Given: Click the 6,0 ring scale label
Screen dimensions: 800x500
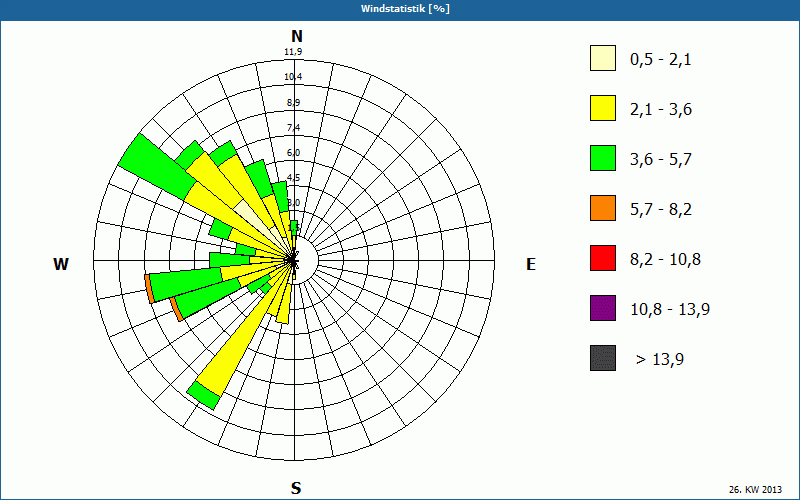Looking at the screenshot, I should (293, 153).
